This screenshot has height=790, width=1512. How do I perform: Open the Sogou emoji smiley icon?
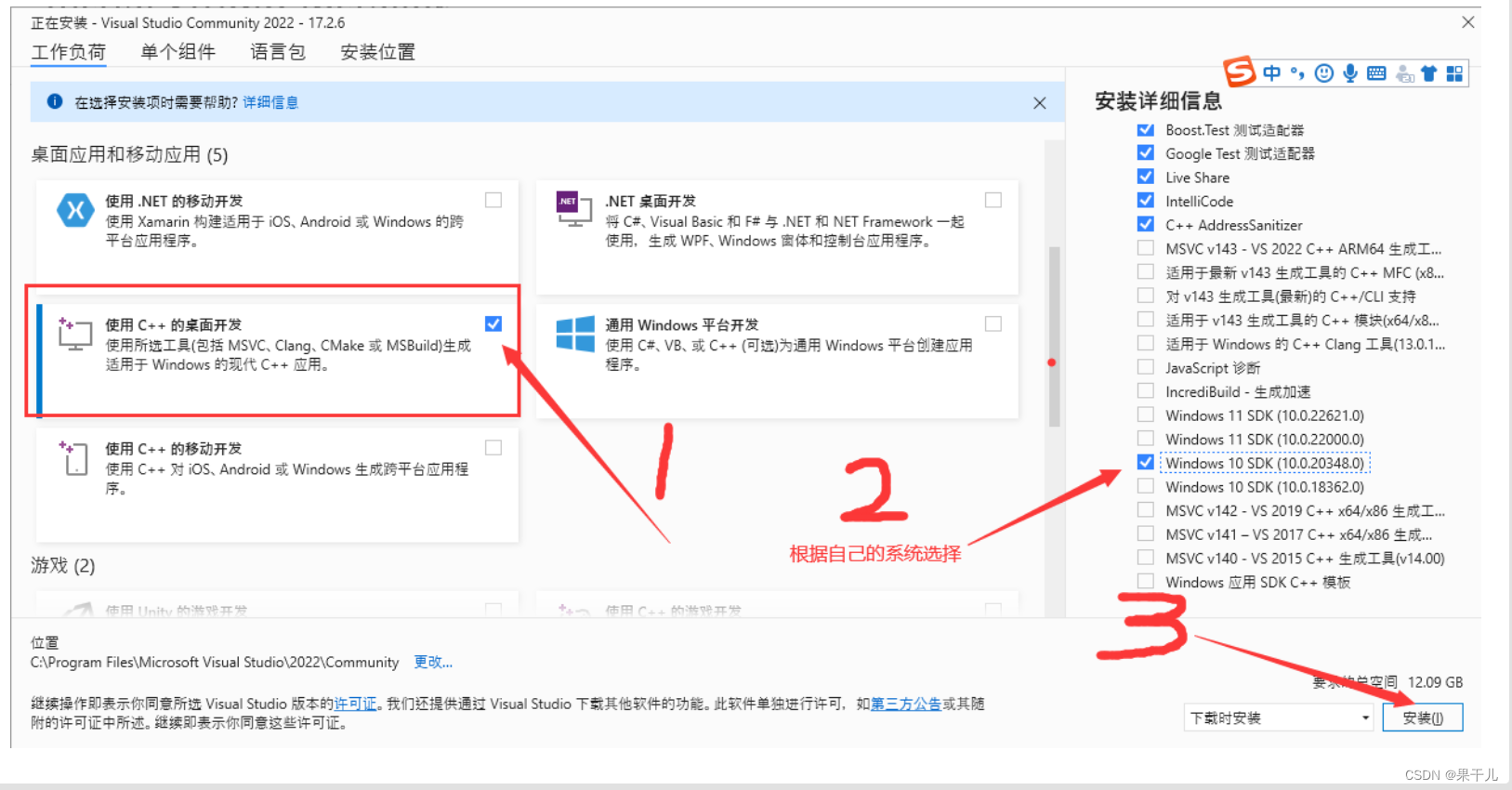[1324, 73]
